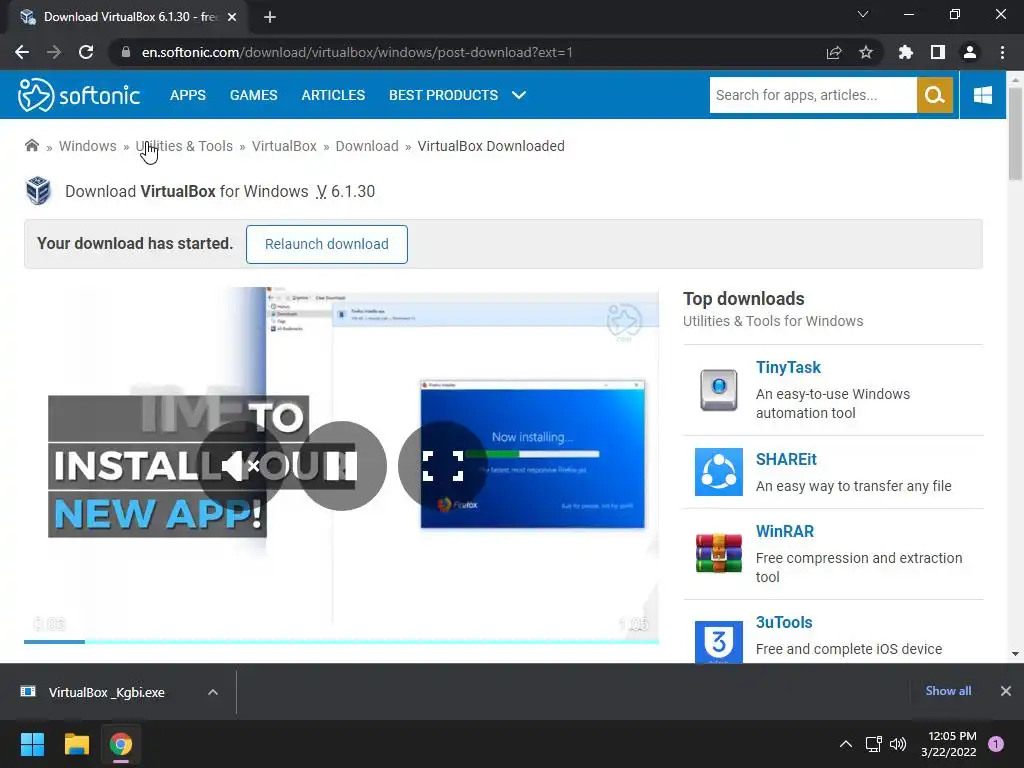
Task: Open WinRAR title link
Action: coord(785,531)
